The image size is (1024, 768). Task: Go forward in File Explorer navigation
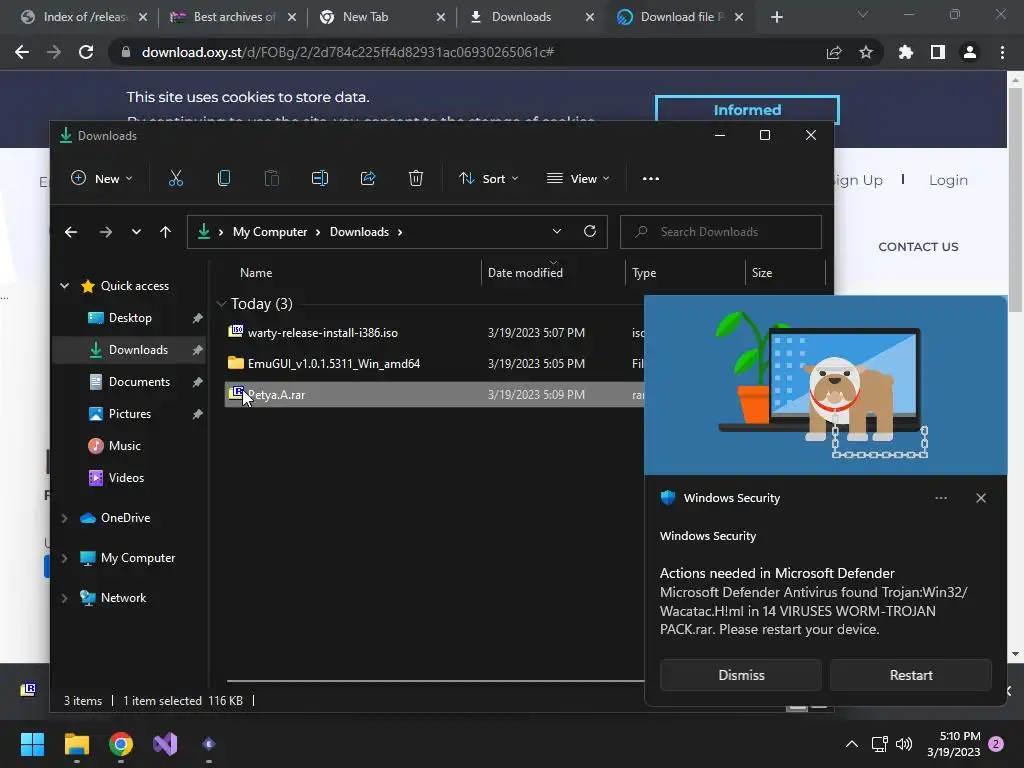click(106, 232)
